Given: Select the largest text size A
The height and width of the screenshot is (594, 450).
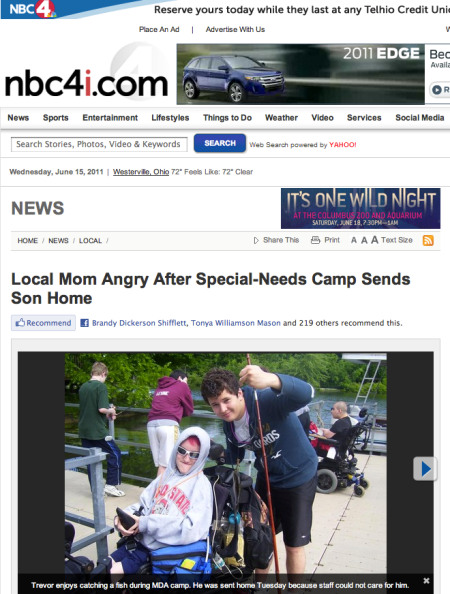Looking at the screenshot, I should coord(374,240).
